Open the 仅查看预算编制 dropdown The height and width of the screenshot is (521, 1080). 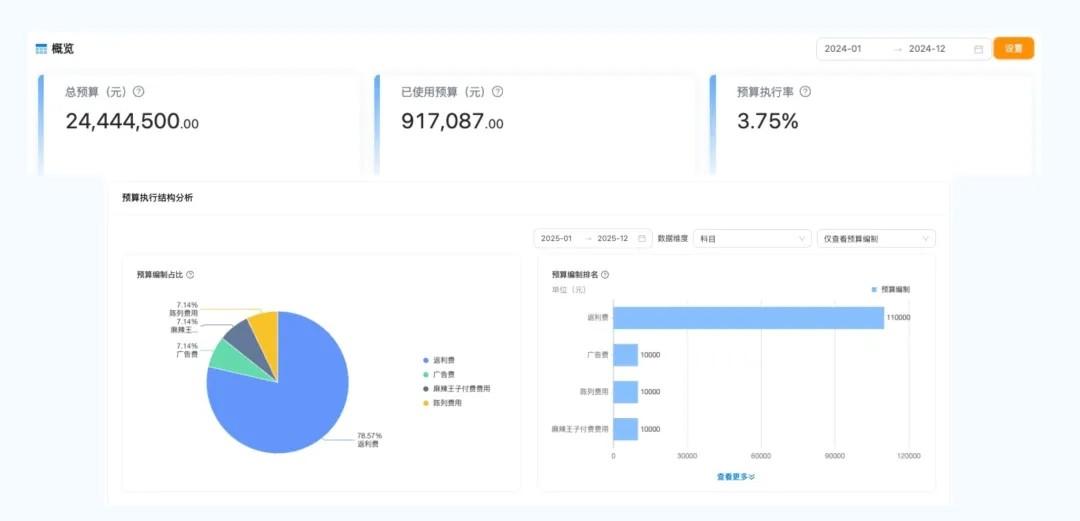pos(876,238)
